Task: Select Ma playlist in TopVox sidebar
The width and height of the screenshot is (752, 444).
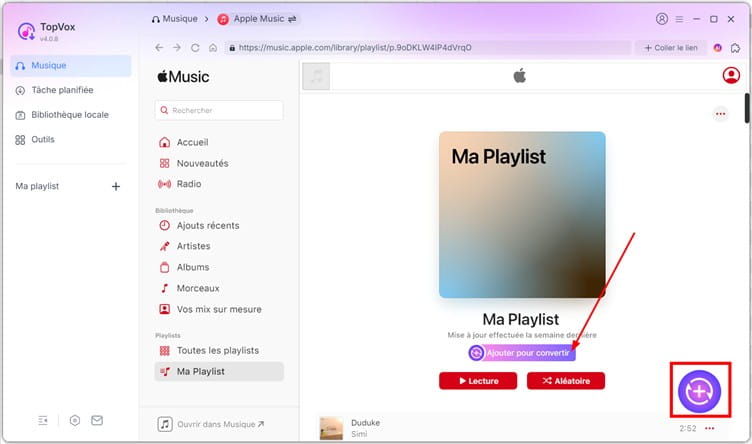Action: 37,186
